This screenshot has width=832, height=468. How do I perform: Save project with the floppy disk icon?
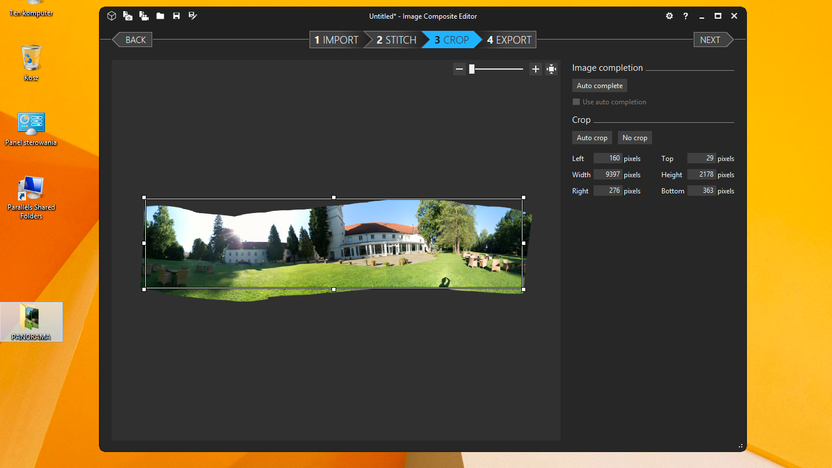click(x=176, y=16)
